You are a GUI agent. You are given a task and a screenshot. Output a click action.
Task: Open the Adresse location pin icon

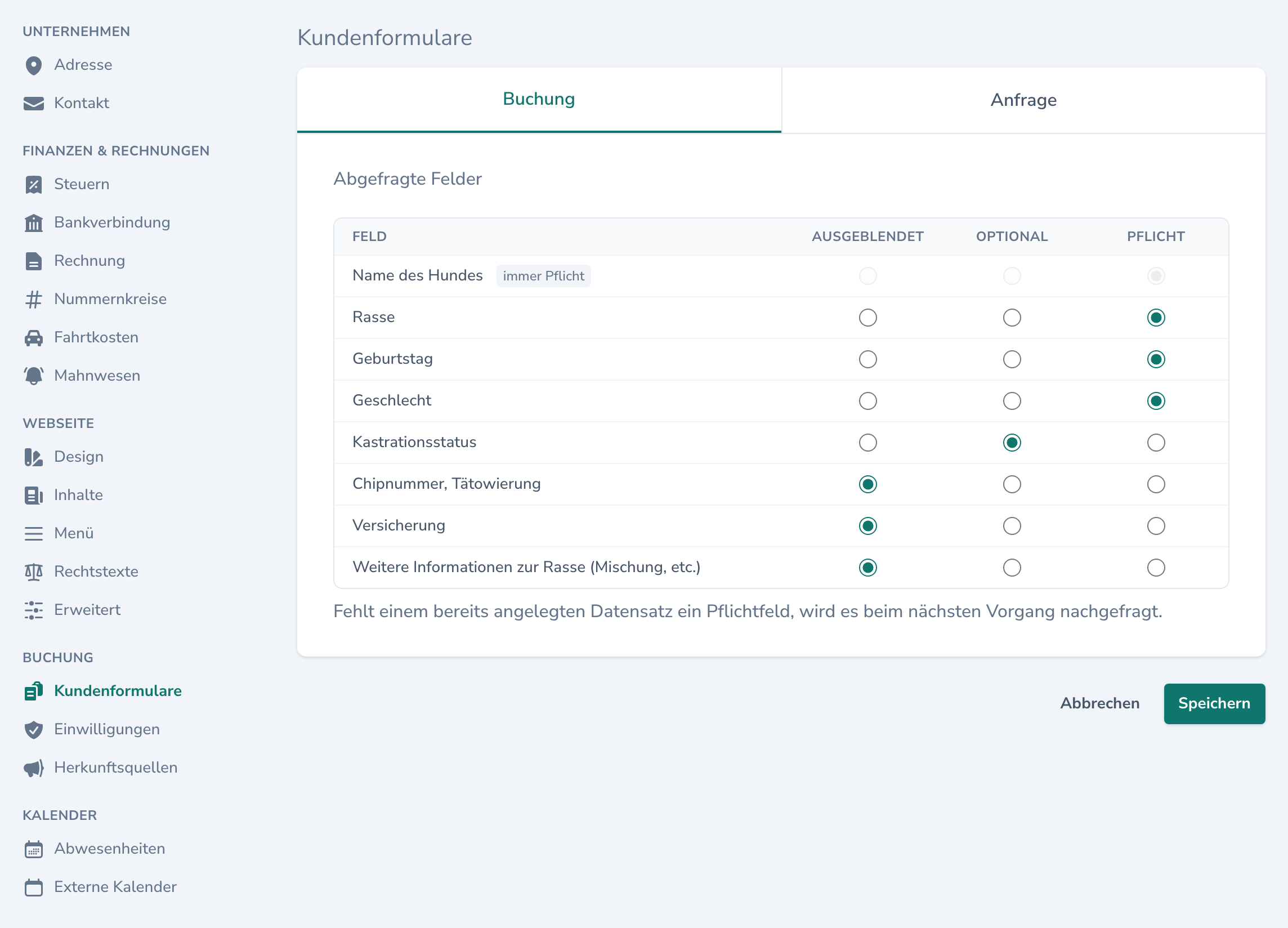tap(34, 65)
